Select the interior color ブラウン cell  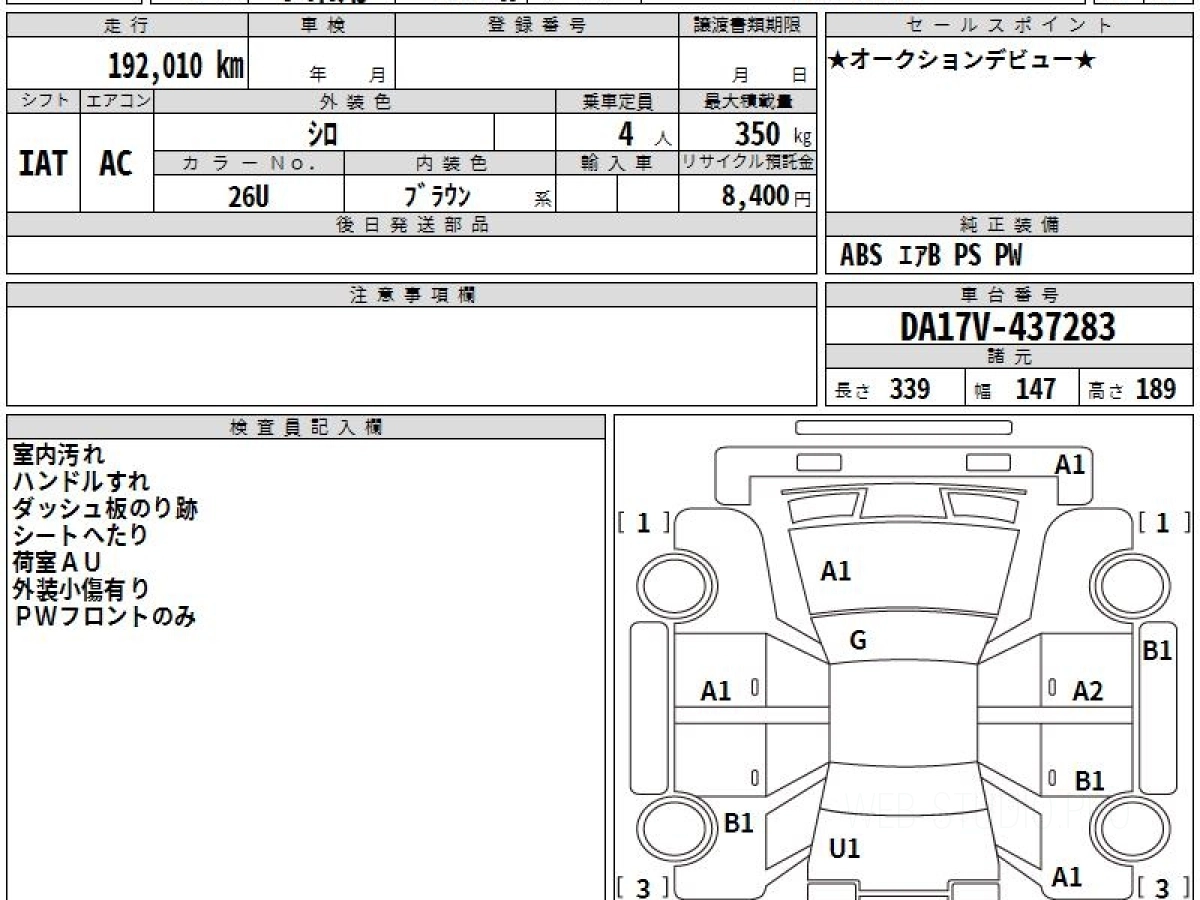pyautogui.click(x=437, y=196)
